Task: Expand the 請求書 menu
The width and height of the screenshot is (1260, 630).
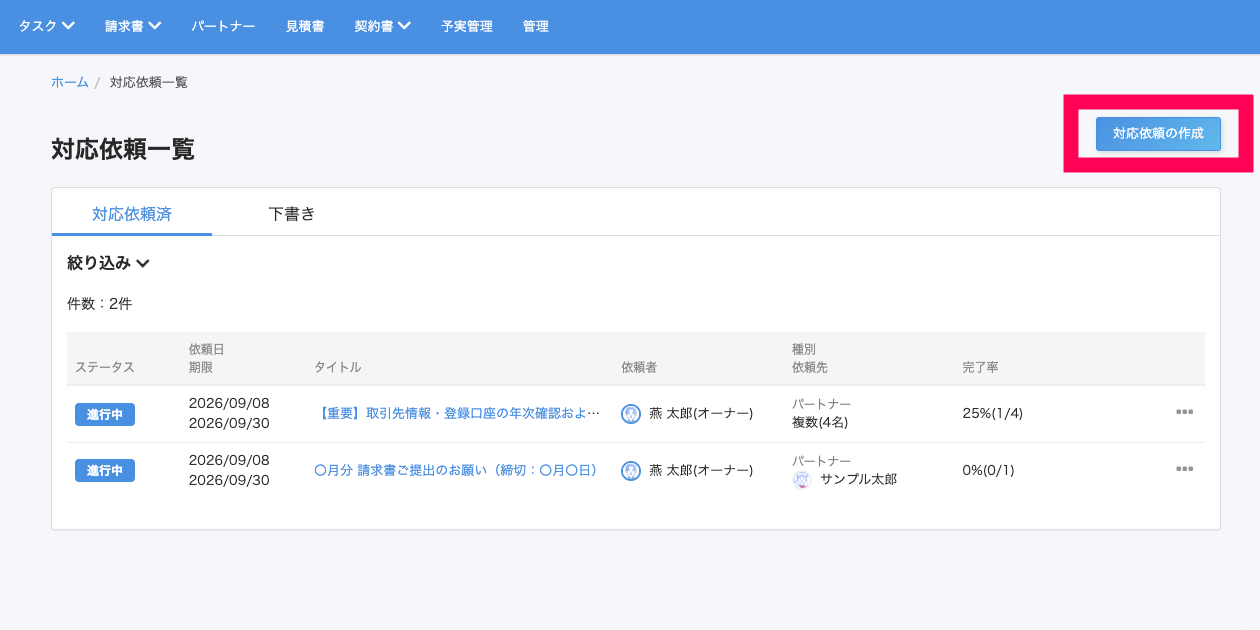Action: tap(133, 26)
